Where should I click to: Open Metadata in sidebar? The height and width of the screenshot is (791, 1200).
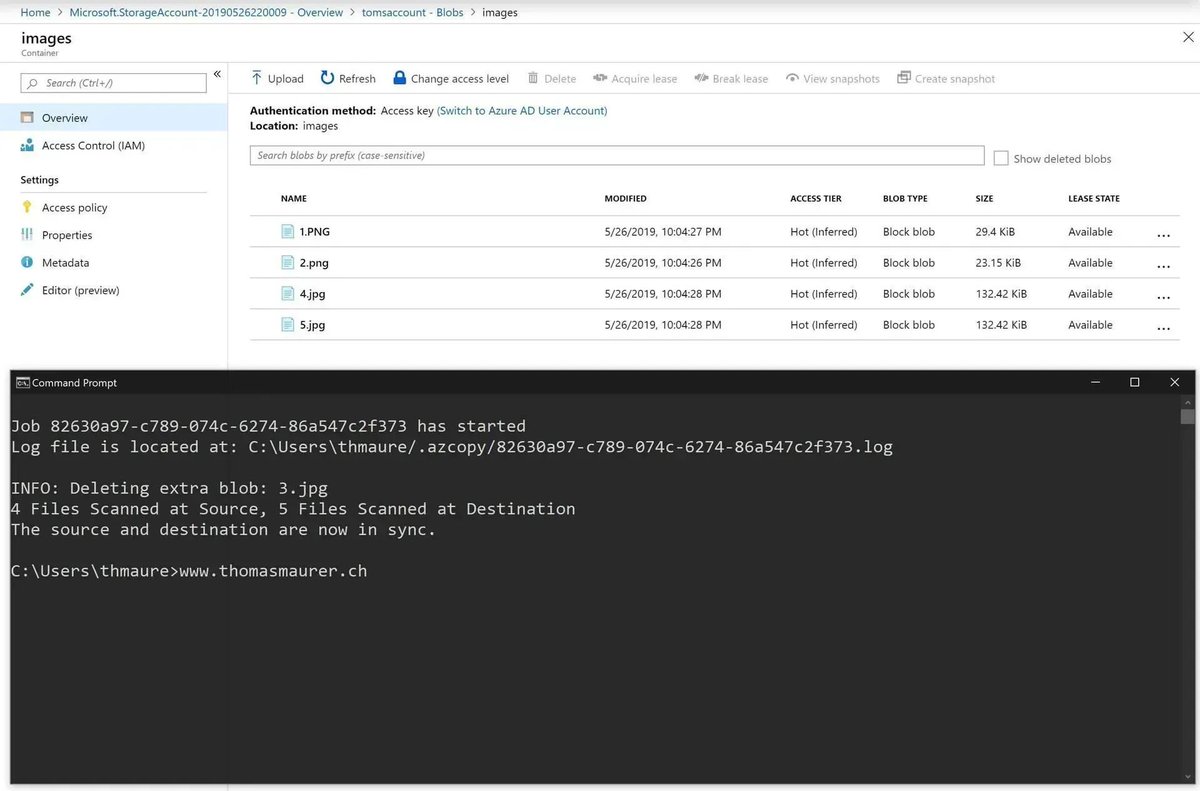click(65, 262)
